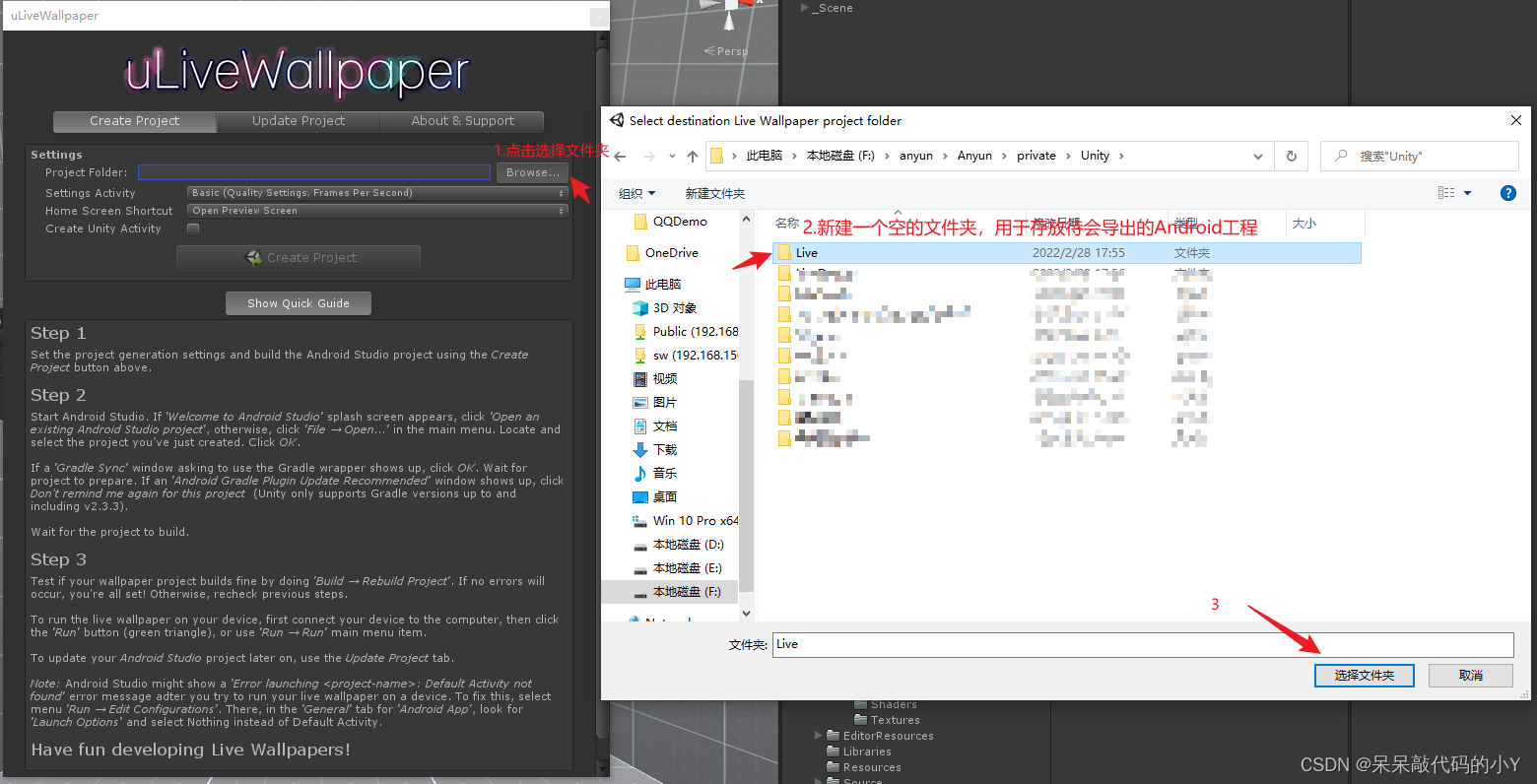Image resolution: width=1537 pixels, height=784 pixels.
Task: Go forward in the folder dialog
Action: [x=648, y=156]
